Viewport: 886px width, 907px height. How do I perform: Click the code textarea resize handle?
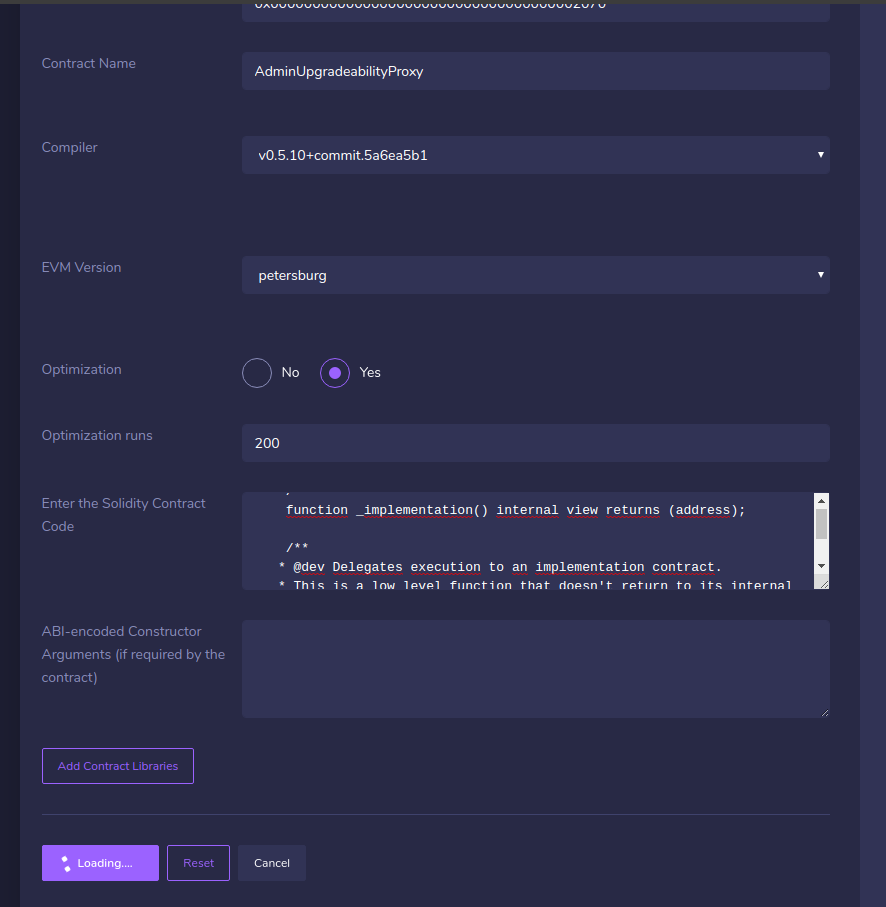click(824, 584)
